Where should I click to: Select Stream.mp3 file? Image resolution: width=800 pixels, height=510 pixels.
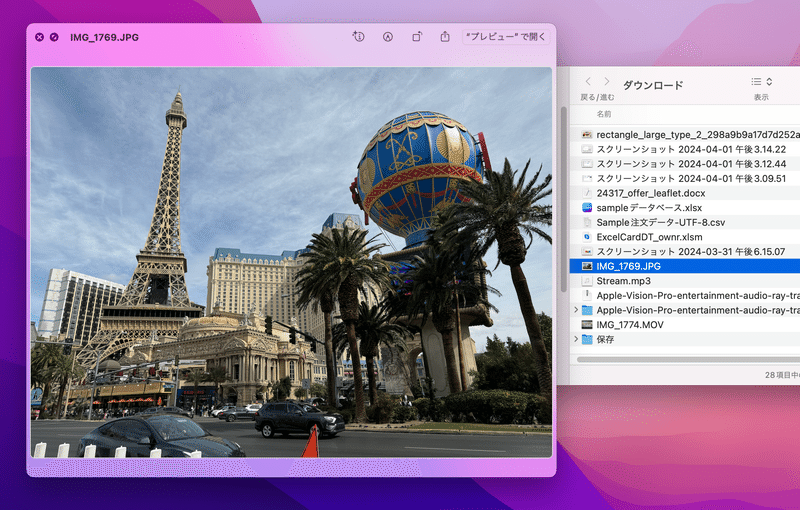pyautogui.click(x=685, y=281)
